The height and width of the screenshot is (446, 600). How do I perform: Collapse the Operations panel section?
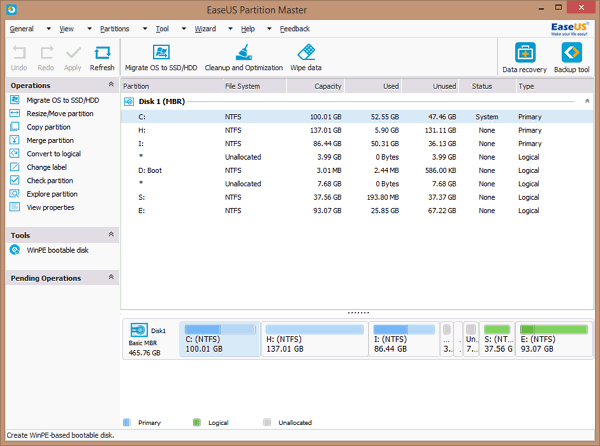(111, 86)
